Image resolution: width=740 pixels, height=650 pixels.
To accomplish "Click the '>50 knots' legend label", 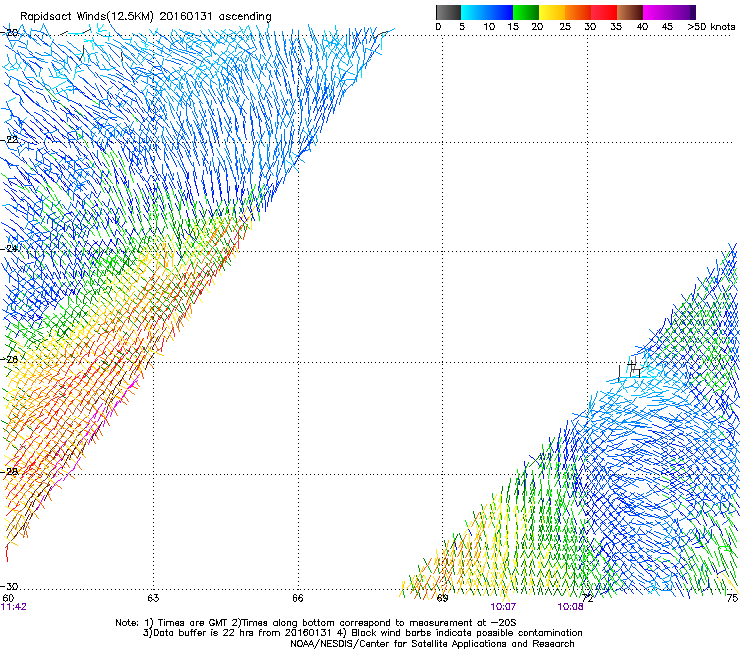I will [711, 27].
